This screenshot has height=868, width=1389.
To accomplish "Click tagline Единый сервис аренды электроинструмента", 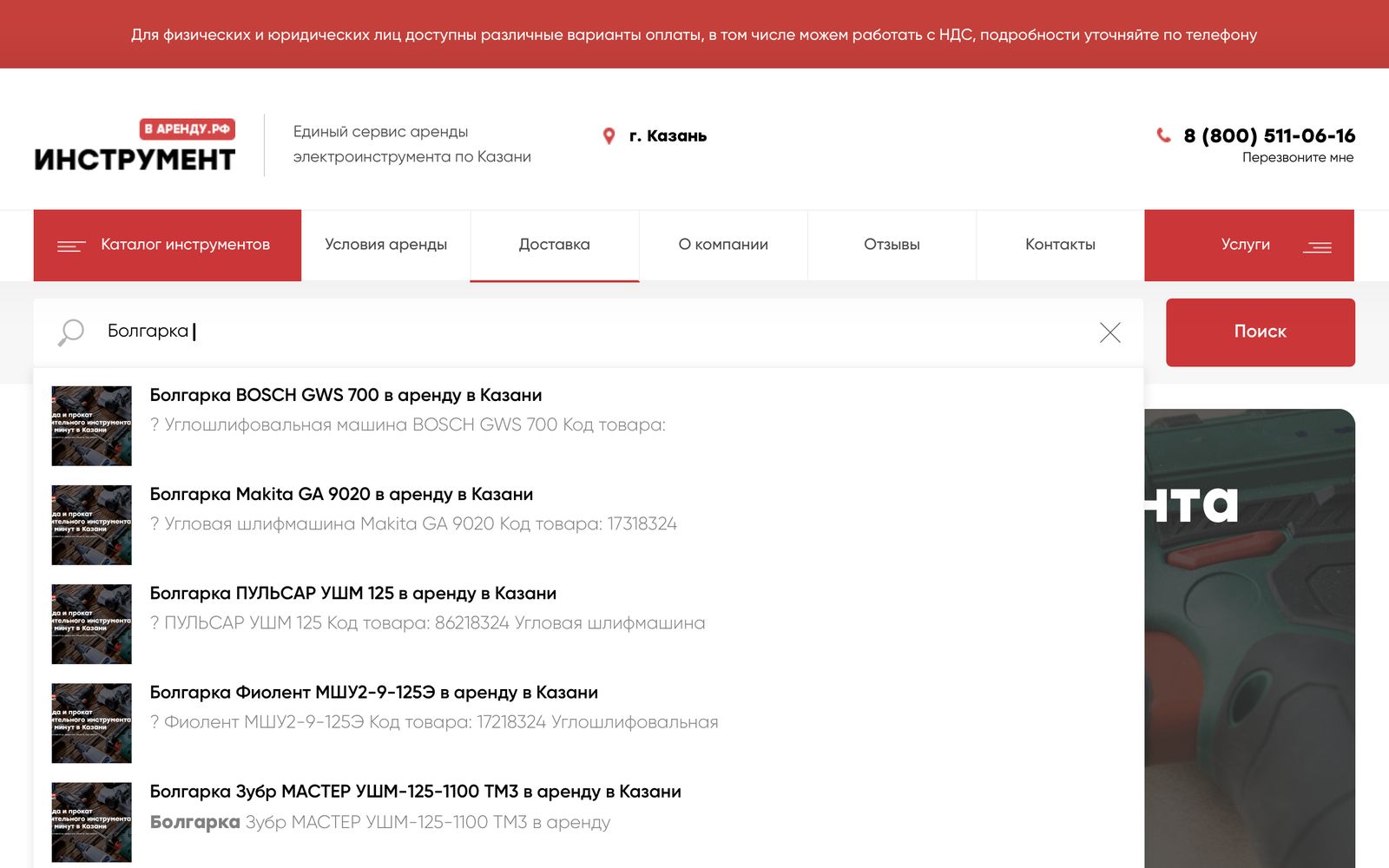I will tap(412, 144).
